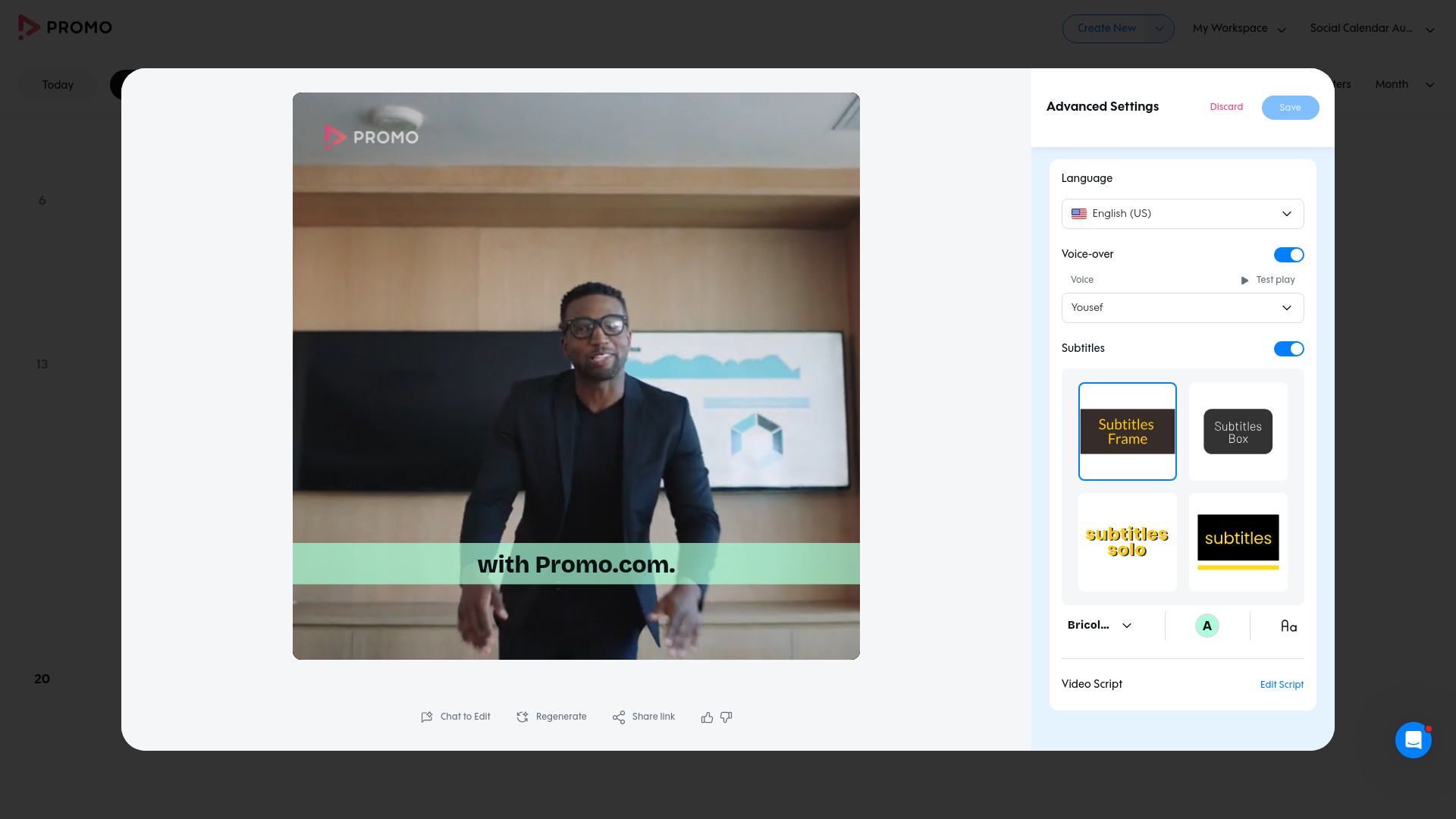Click the Edit Script link
The width and height of the screenshot is (1456, 819).
point(1282,685)
